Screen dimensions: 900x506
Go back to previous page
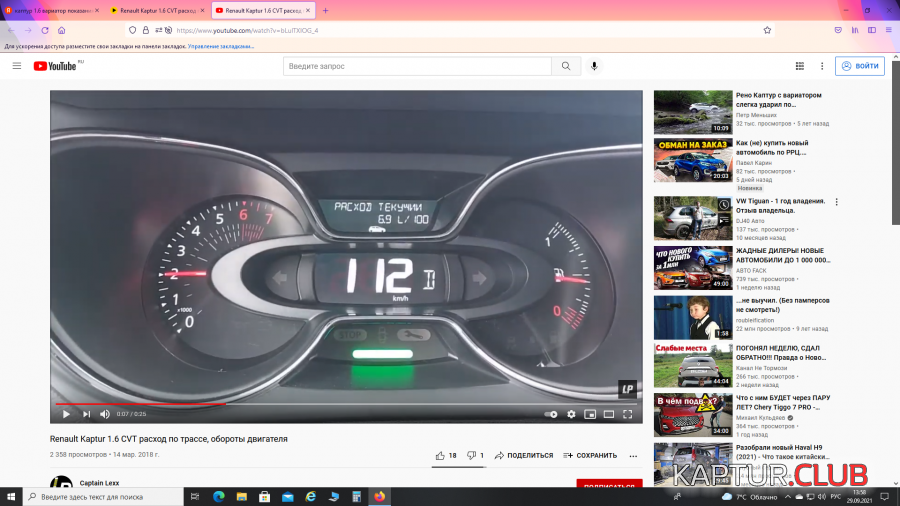tap(11, 30)
